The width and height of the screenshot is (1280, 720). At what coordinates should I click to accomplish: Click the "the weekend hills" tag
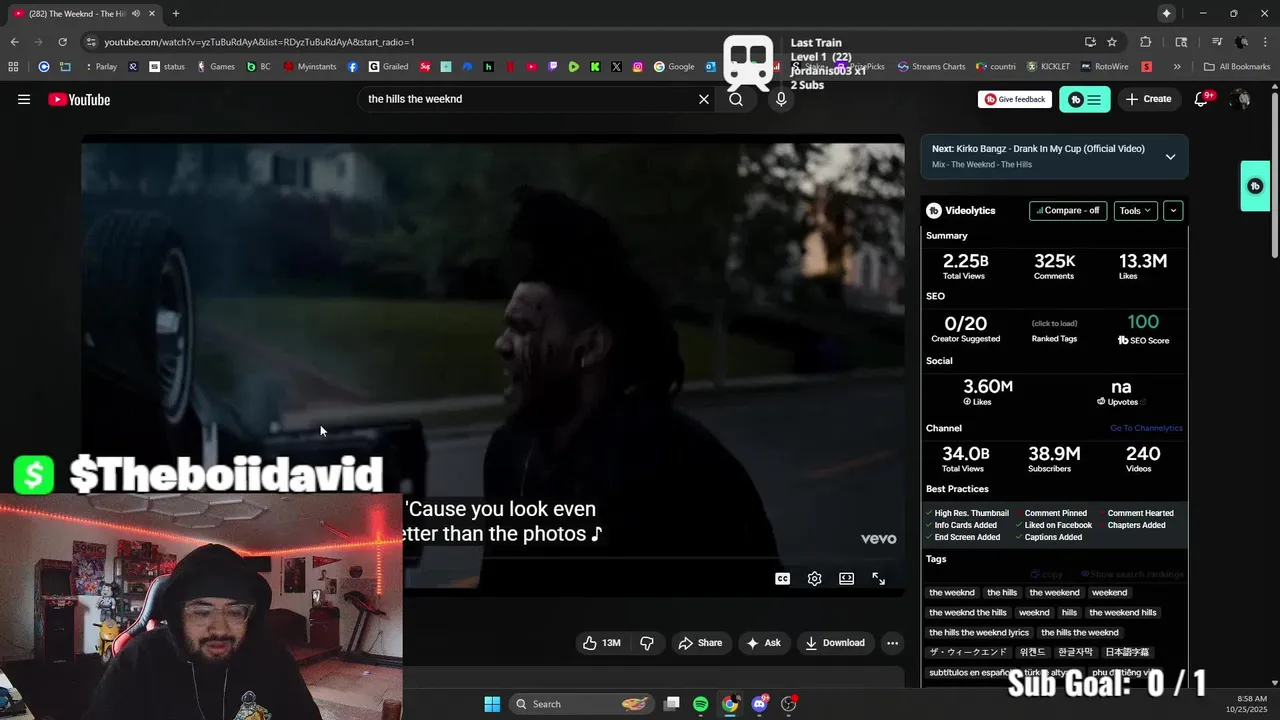pos(1122,613)
